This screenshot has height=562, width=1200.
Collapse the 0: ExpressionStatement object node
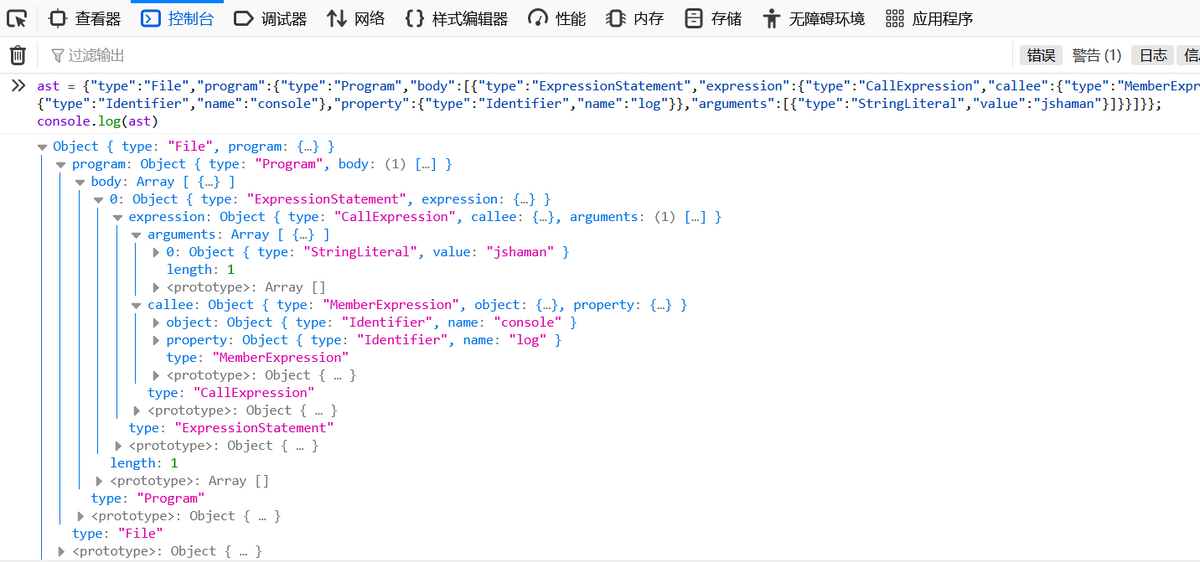[x=99, y=200]
